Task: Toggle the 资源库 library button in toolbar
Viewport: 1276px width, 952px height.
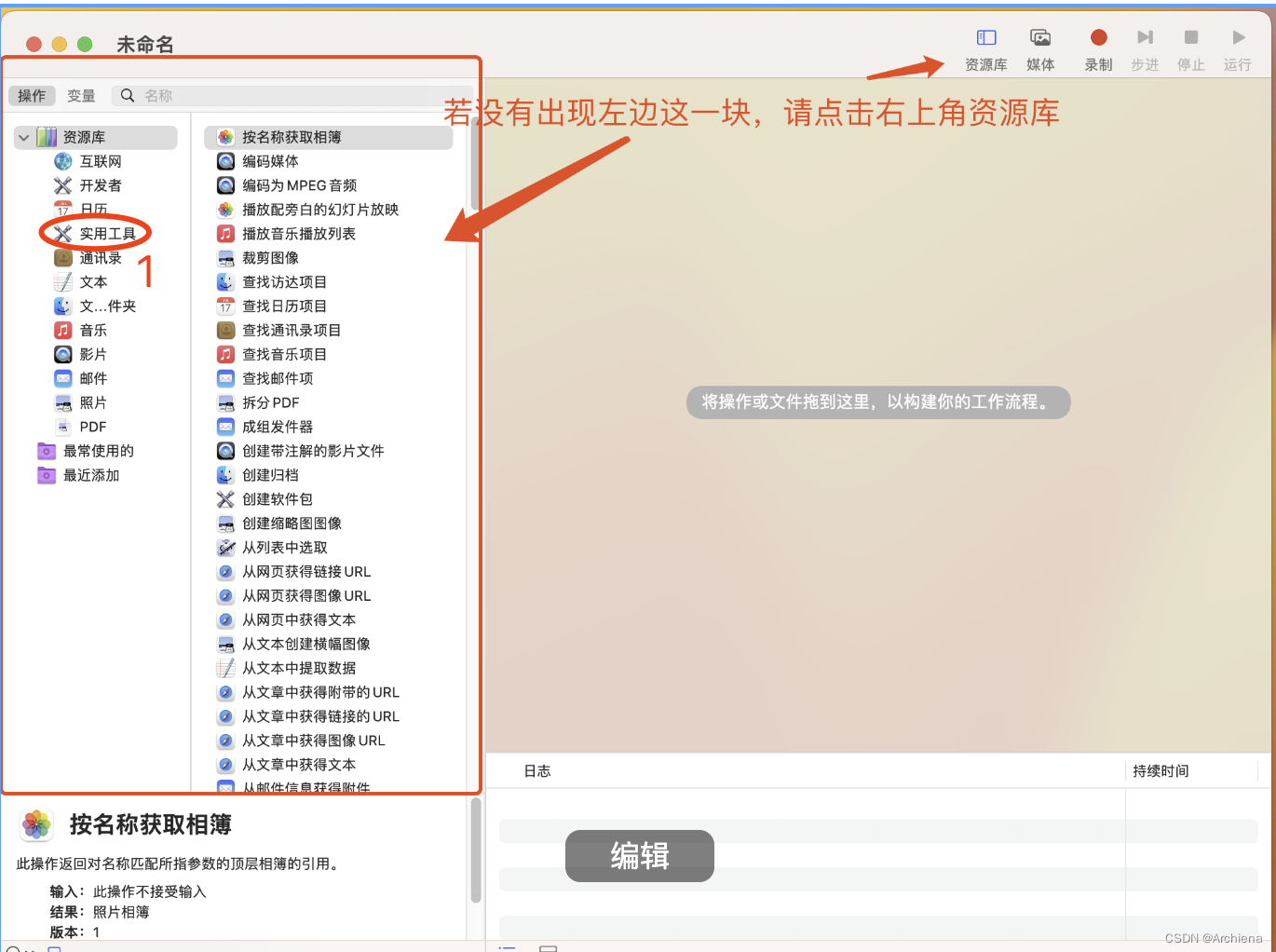Action: [x=985, y=49]
